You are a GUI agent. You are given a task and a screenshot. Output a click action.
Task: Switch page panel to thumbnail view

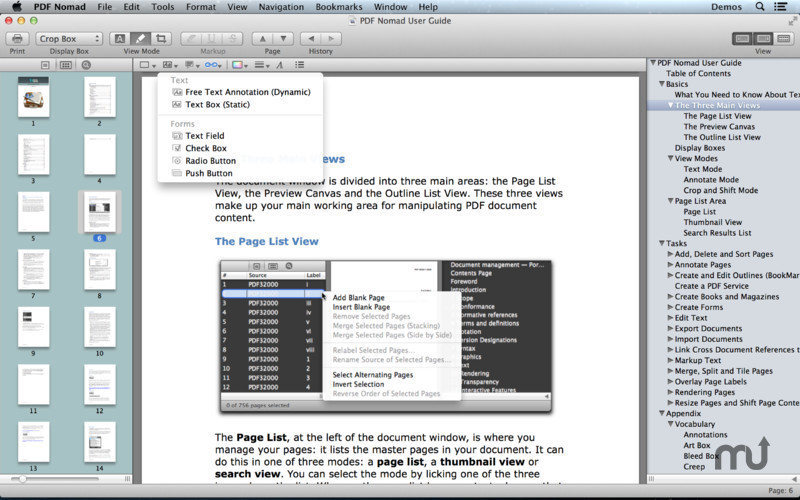[65, 65]
